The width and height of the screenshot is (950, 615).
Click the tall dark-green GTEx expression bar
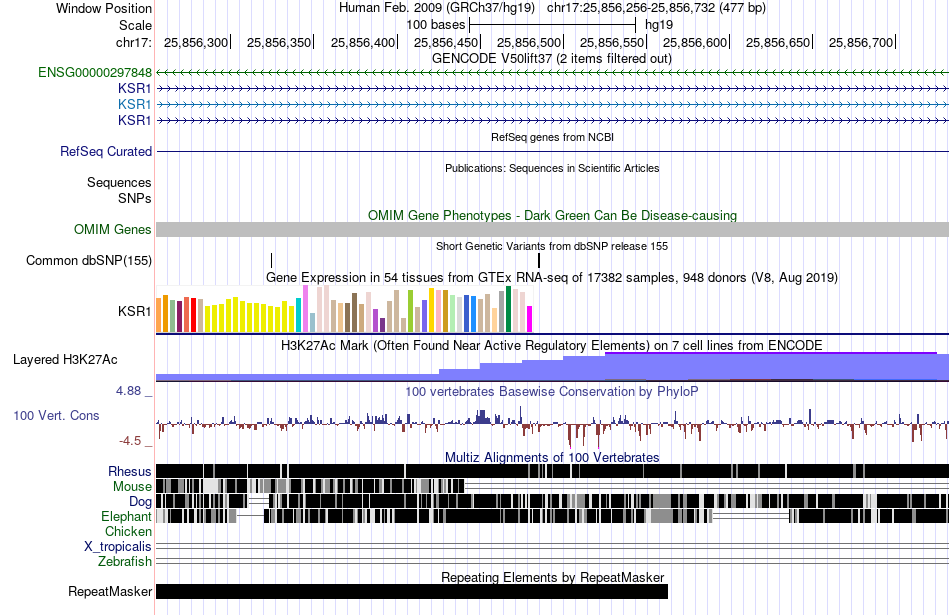(508, 309)
